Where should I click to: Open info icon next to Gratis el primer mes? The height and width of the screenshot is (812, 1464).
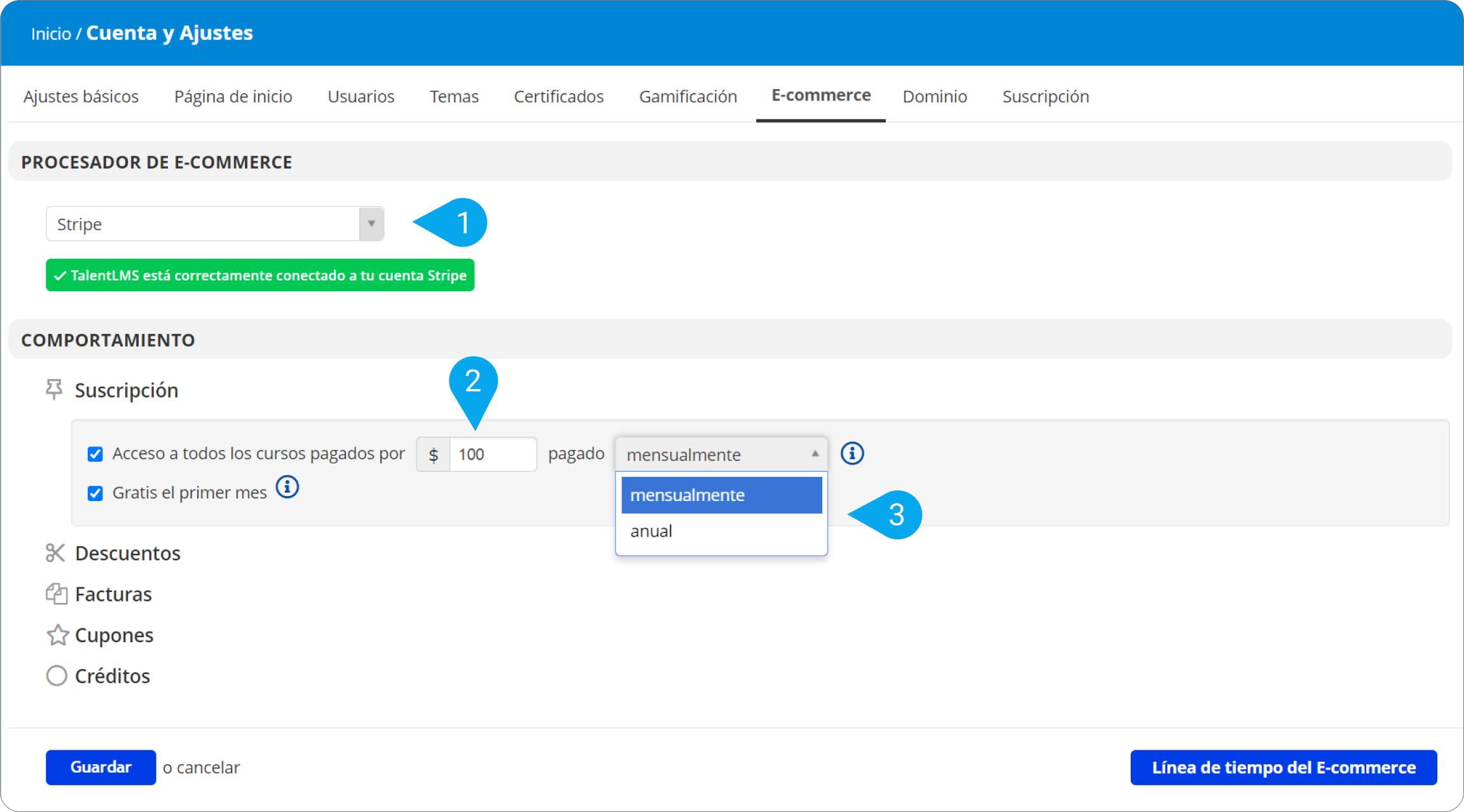[287, 487]
